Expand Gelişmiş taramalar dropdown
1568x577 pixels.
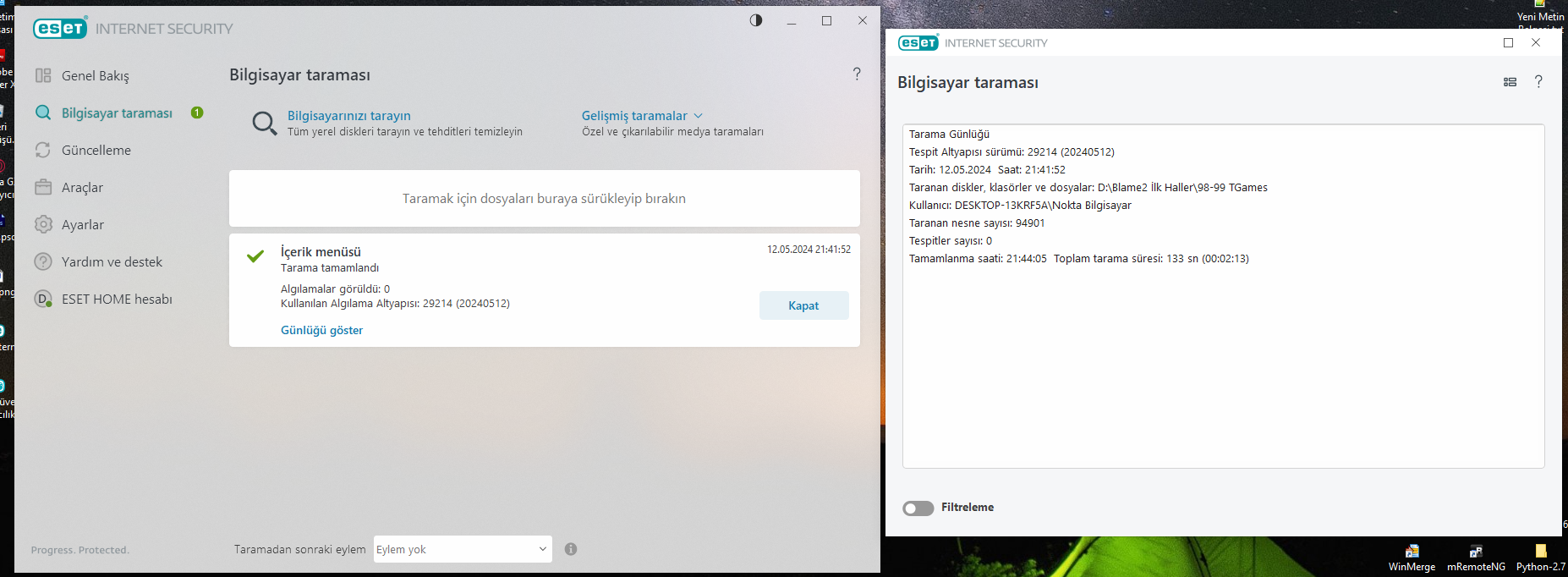pos(642,116)
